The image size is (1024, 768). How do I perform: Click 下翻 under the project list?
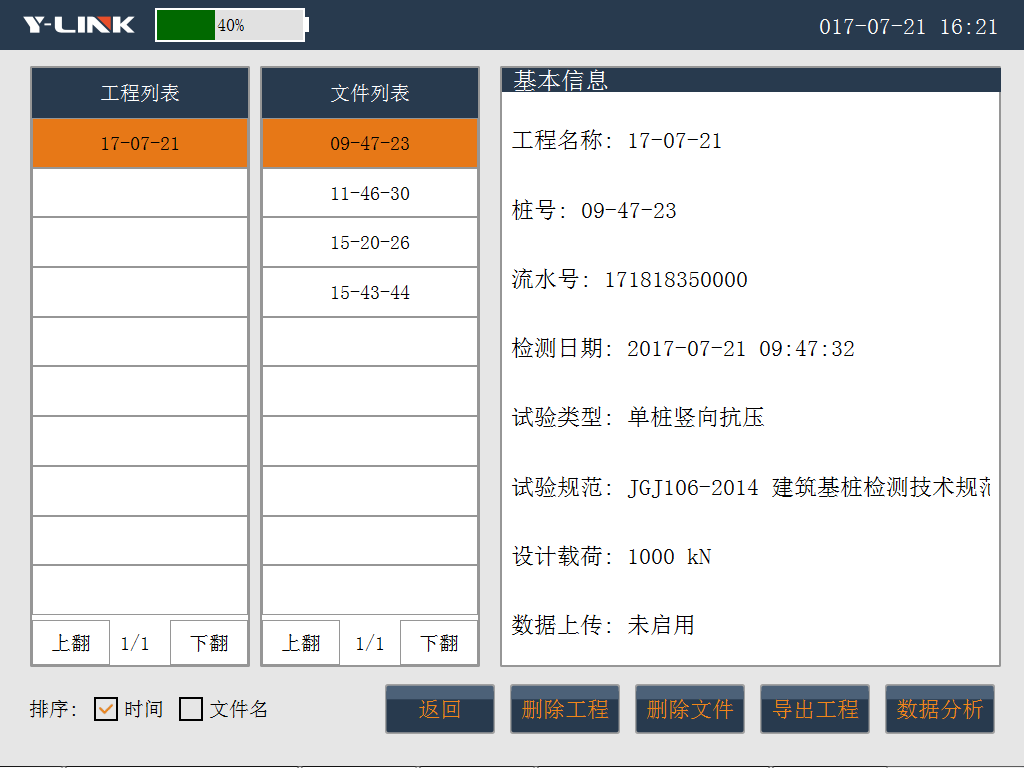point(209,643)
